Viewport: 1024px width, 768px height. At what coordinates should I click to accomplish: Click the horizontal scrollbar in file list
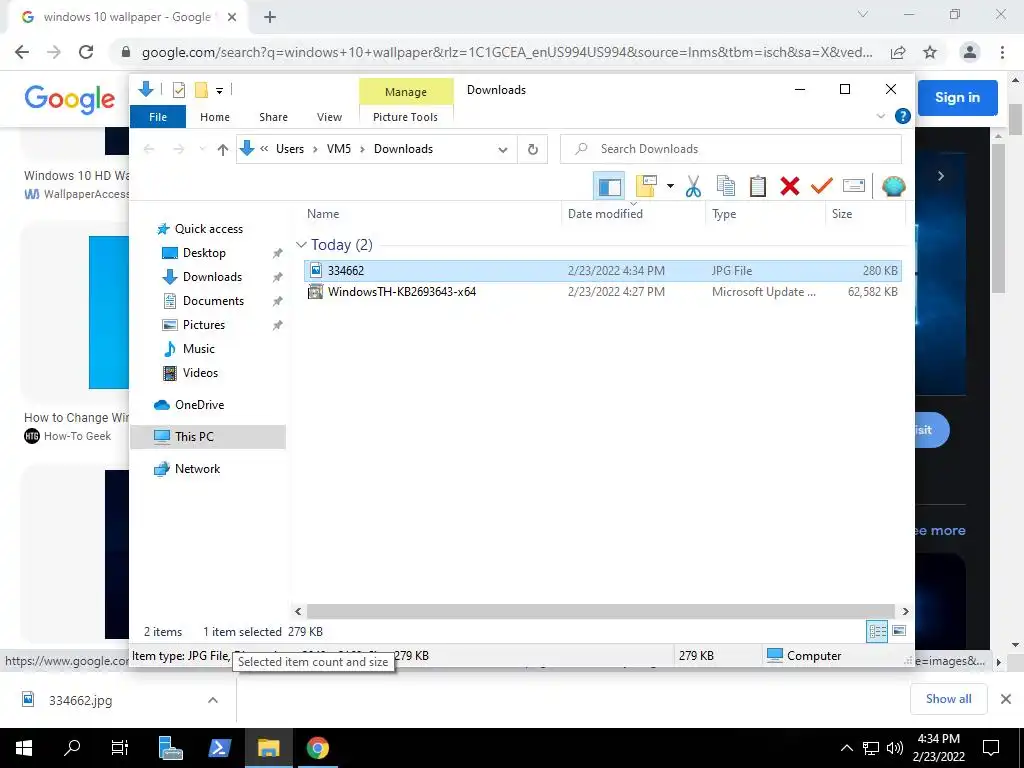(x=601, y=611)
